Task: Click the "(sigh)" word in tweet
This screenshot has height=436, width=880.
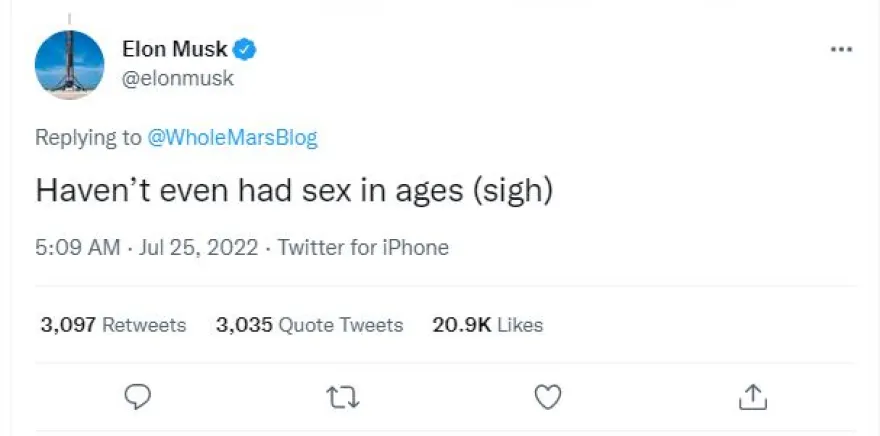Action: (514, 190)
